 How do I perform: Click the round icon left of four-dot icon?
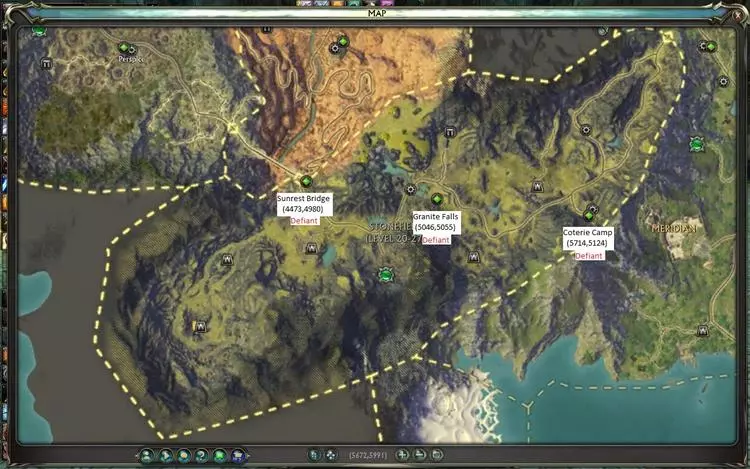coord(314,455)
